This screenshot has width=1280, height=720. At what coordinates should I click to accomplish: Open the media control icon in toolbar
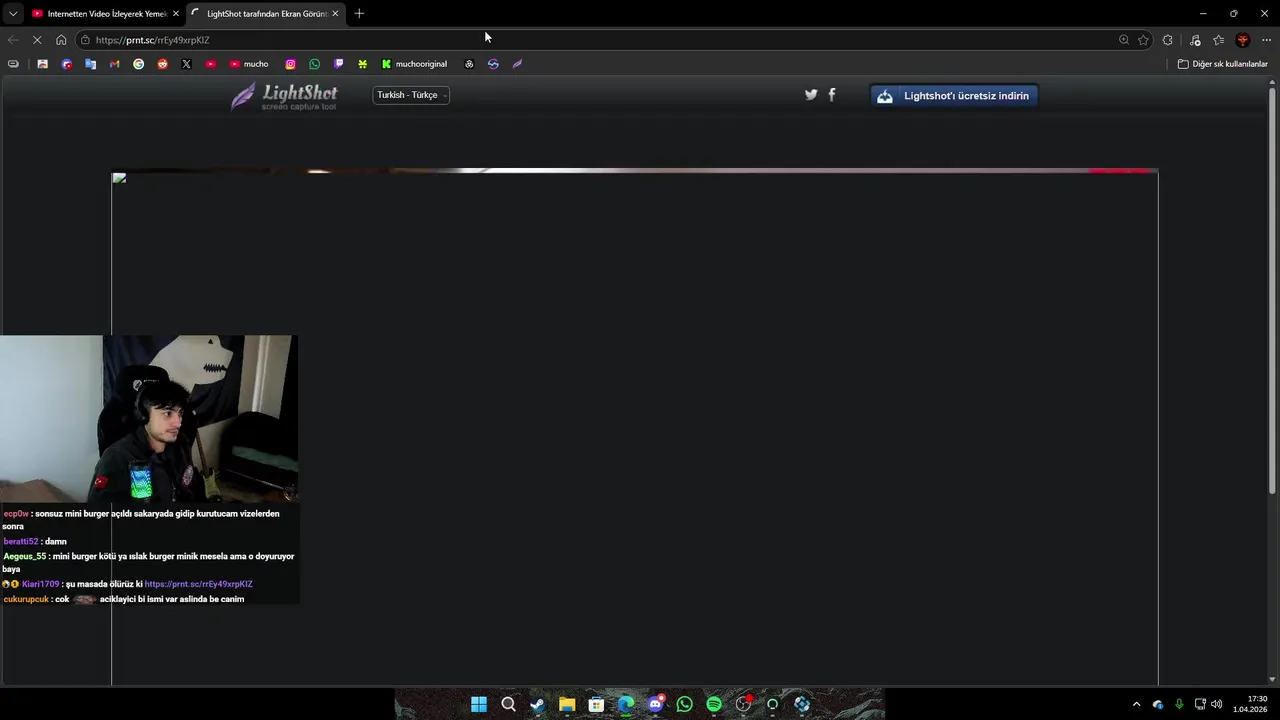1195,40
